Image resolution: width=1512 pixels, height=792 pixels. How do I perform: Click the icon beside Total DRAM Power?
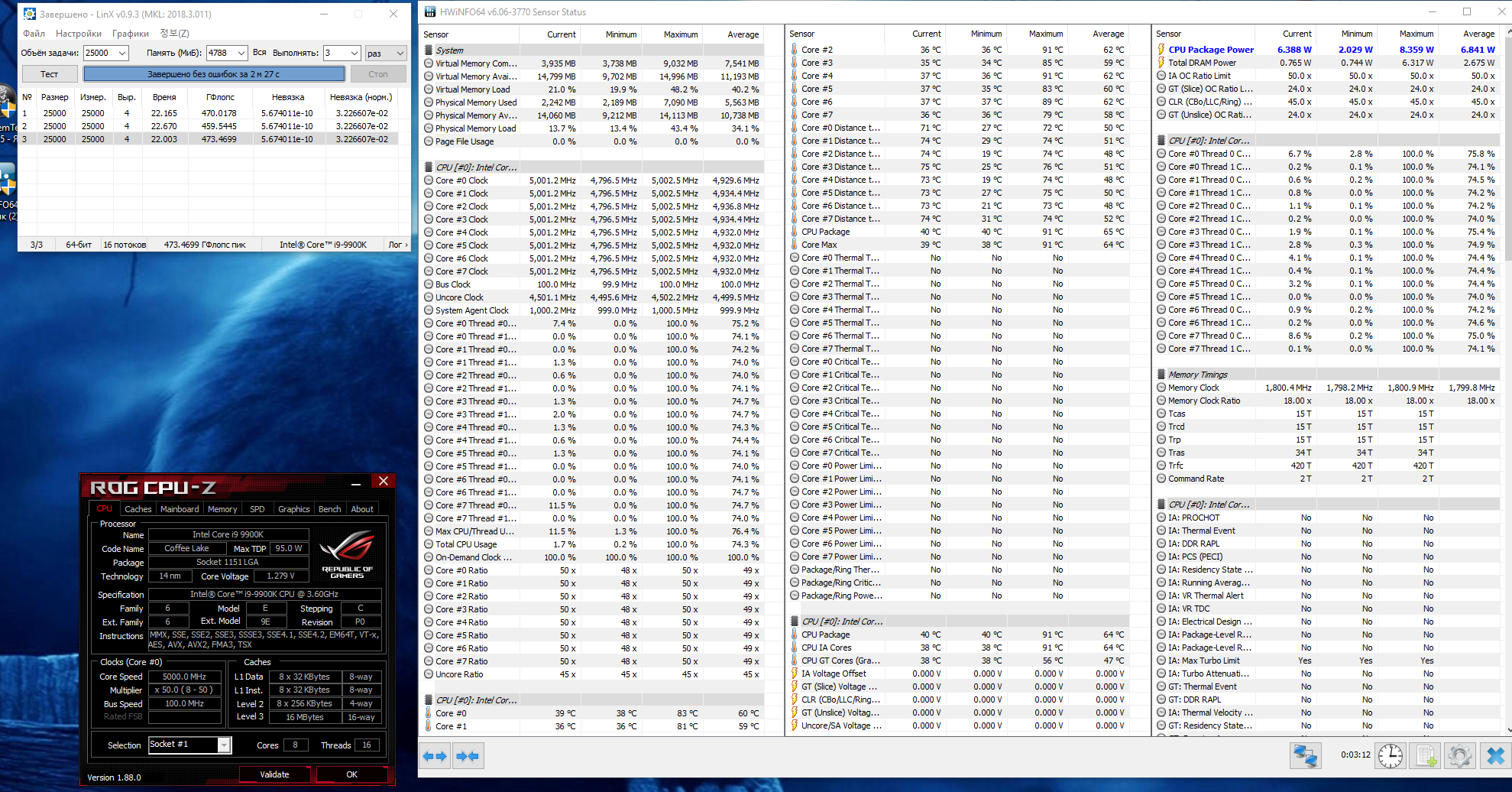click(x=1161, y=63)
